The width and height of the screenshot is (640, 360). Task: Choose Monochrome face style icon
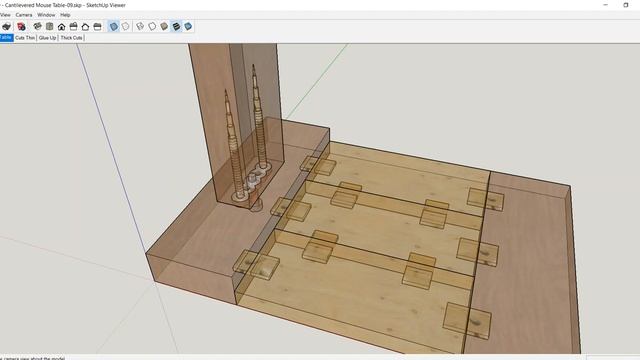point(188,27)
